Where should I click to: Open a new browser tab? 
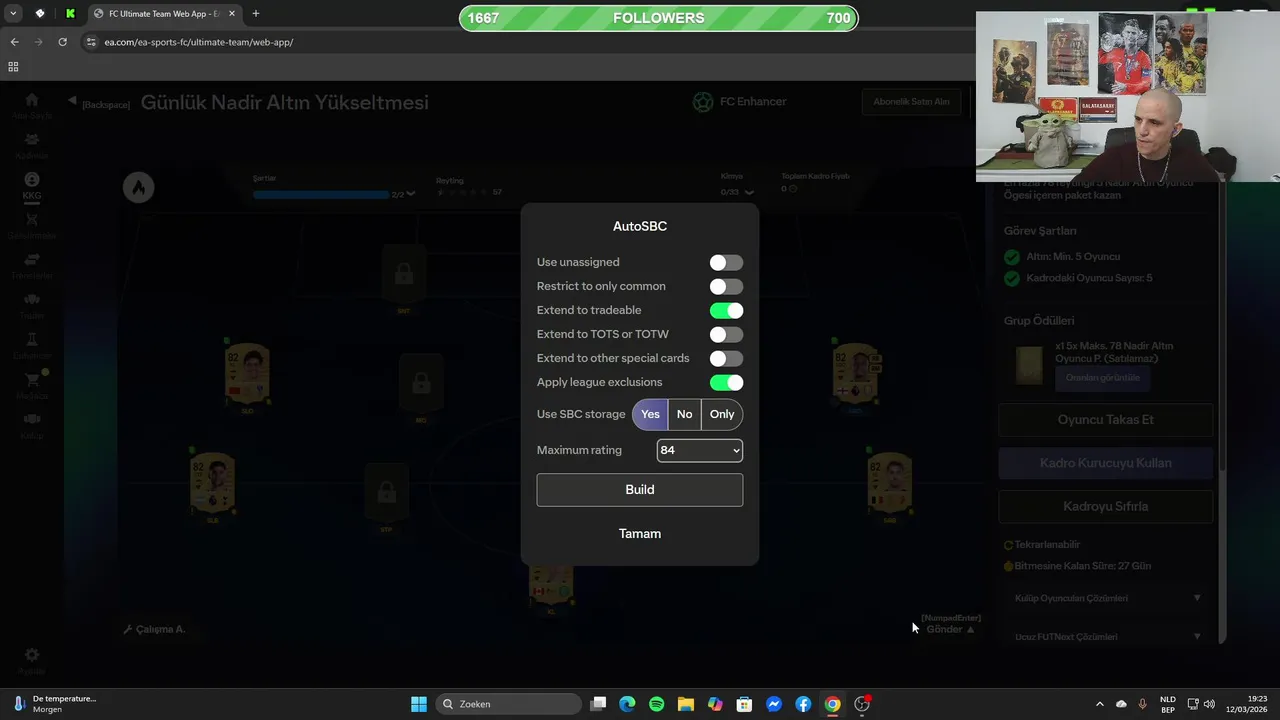coord(256,14)
